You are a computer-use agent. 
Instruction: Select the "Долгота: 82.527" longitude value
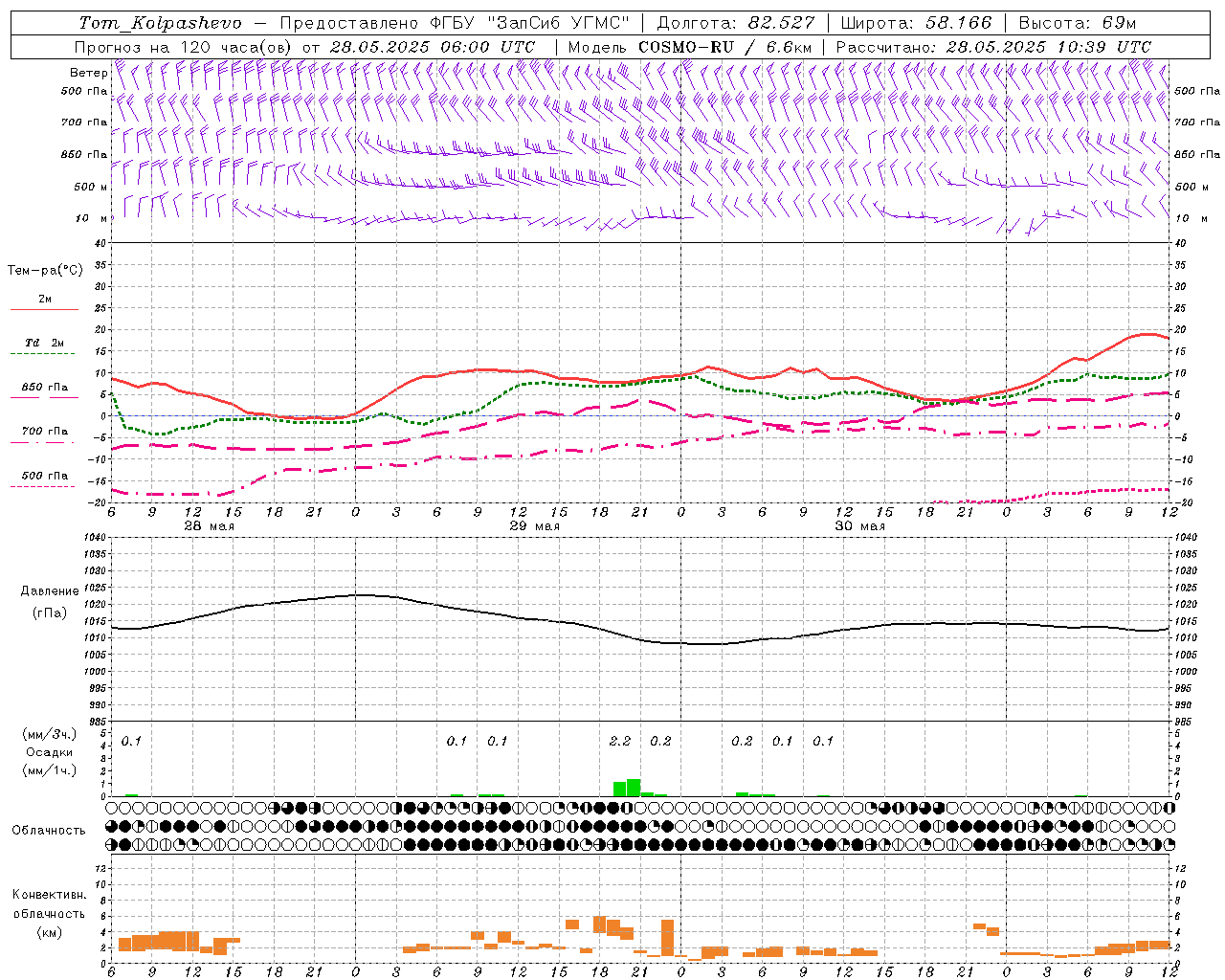click(735, 22)
